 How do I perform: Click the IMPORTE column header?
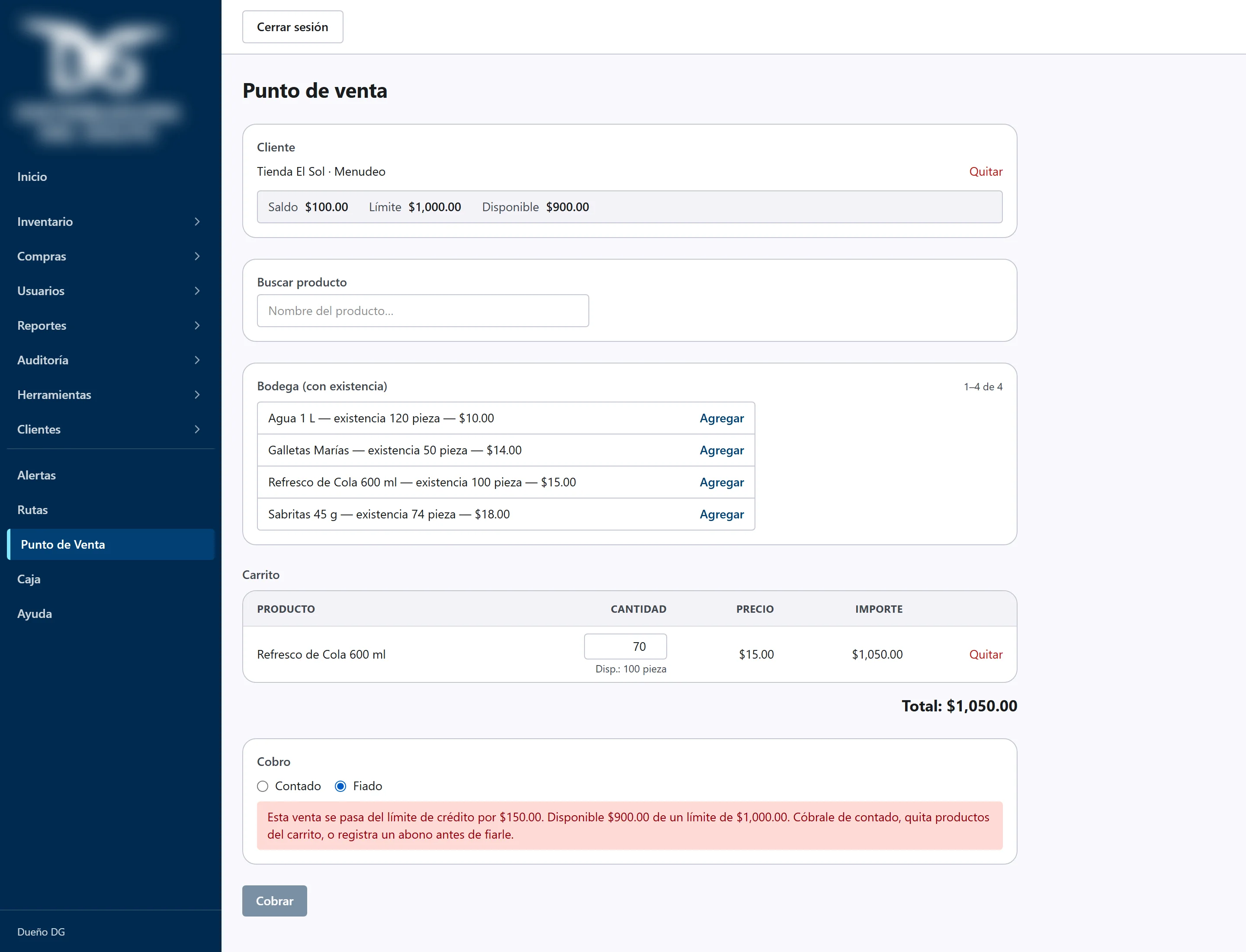point(879,608)
